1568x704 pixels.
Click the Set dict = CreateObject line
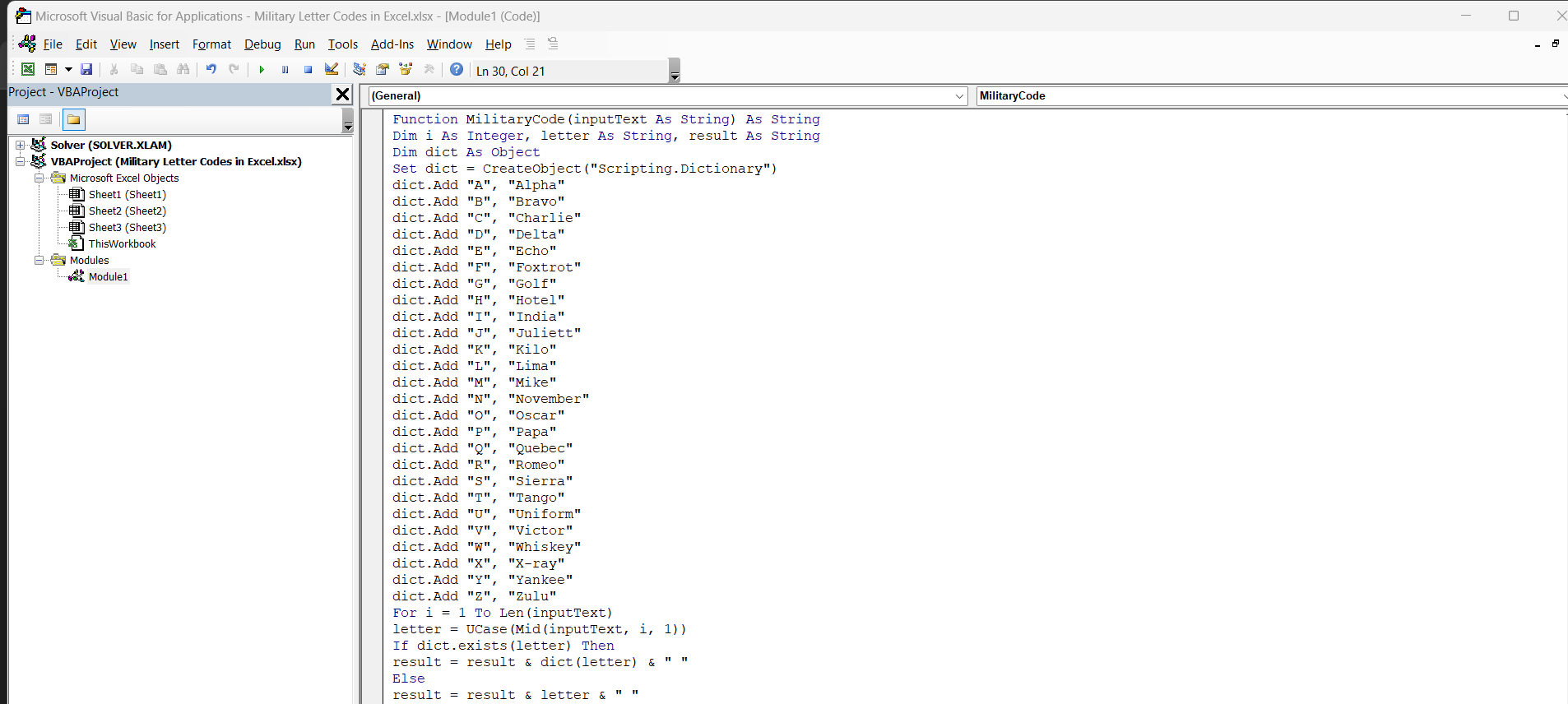click(x=585, y=169)
